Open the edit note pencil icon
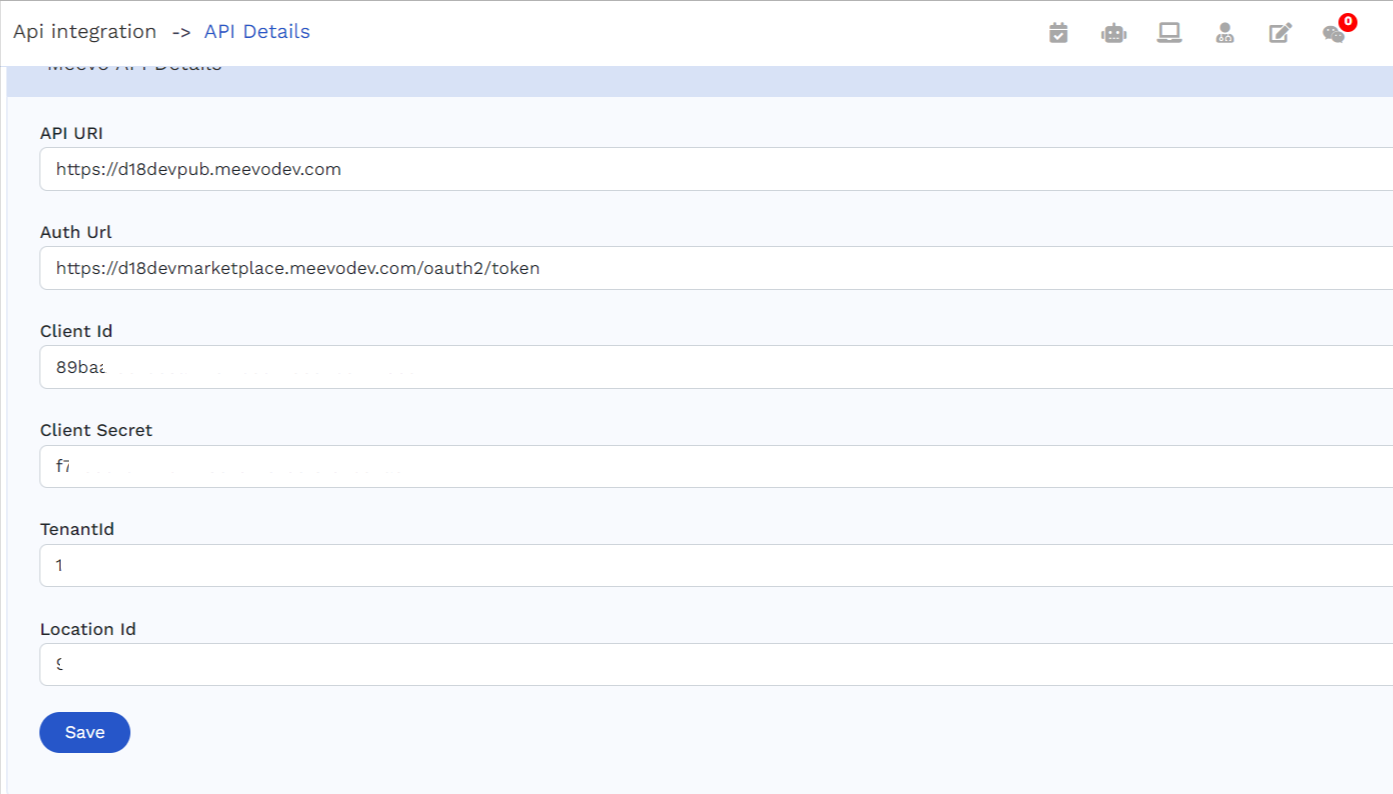 point(1280,33)
